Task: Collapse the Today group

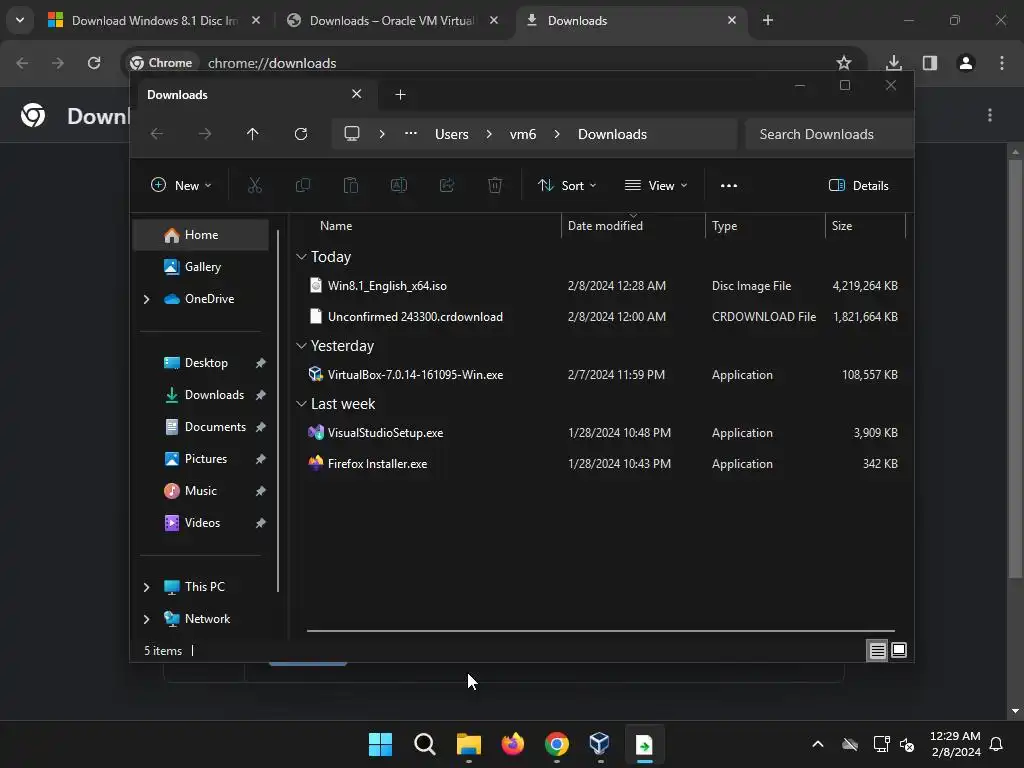Action: [301, 257]
